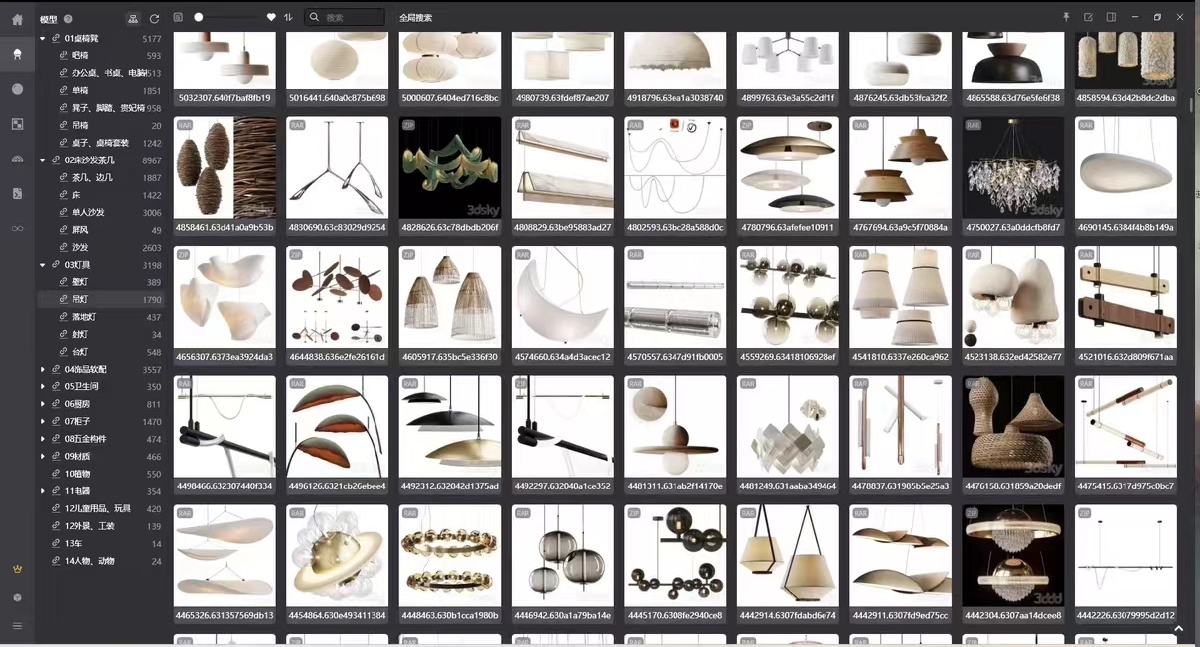This screenshot has height=647, width=1200.
Task: Click the sort order arrows icon
Action: [x=289, y=17]
